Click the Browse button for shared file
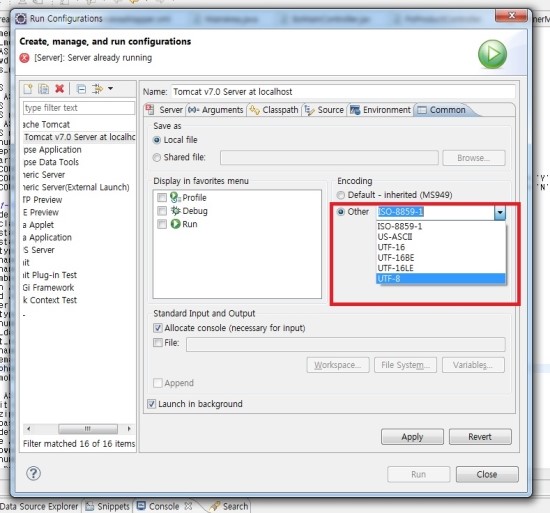 tap(474, 158)
